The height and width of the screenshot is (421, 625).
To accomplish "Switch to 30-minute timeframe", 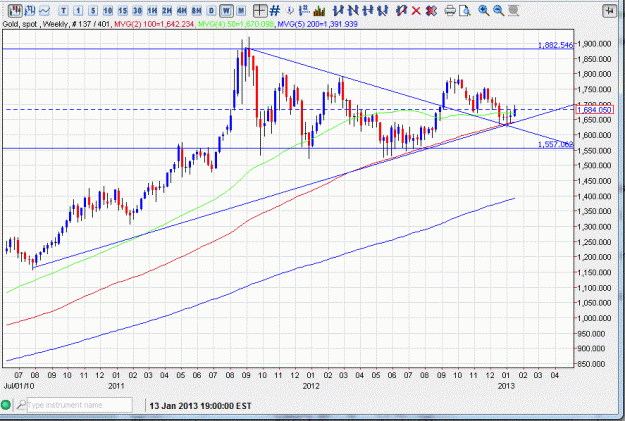I will [138, 11].
